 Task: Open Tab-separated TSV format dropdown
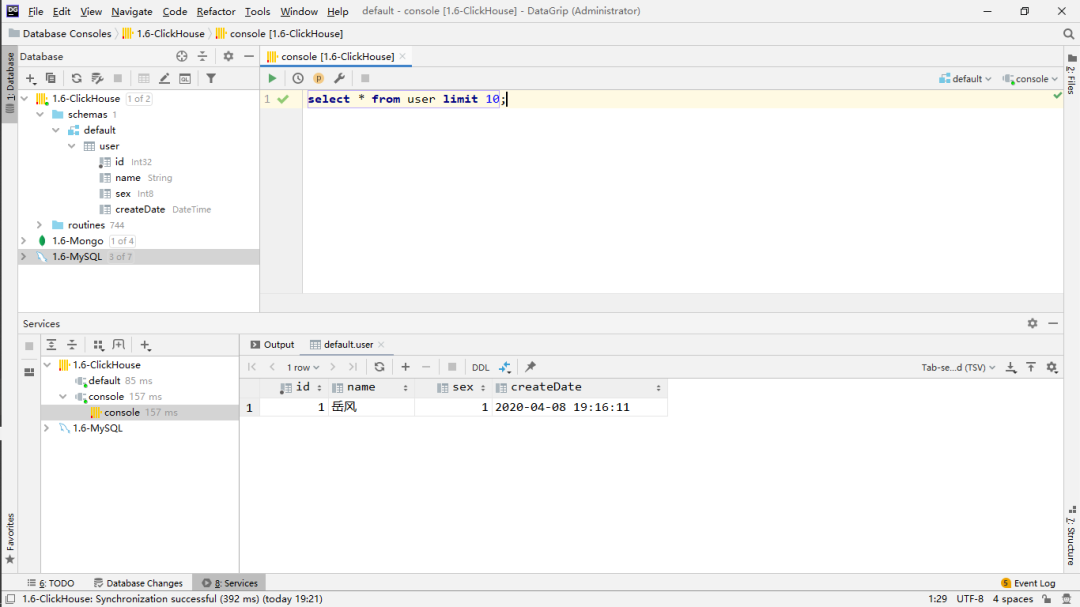(x=958, y=367)
